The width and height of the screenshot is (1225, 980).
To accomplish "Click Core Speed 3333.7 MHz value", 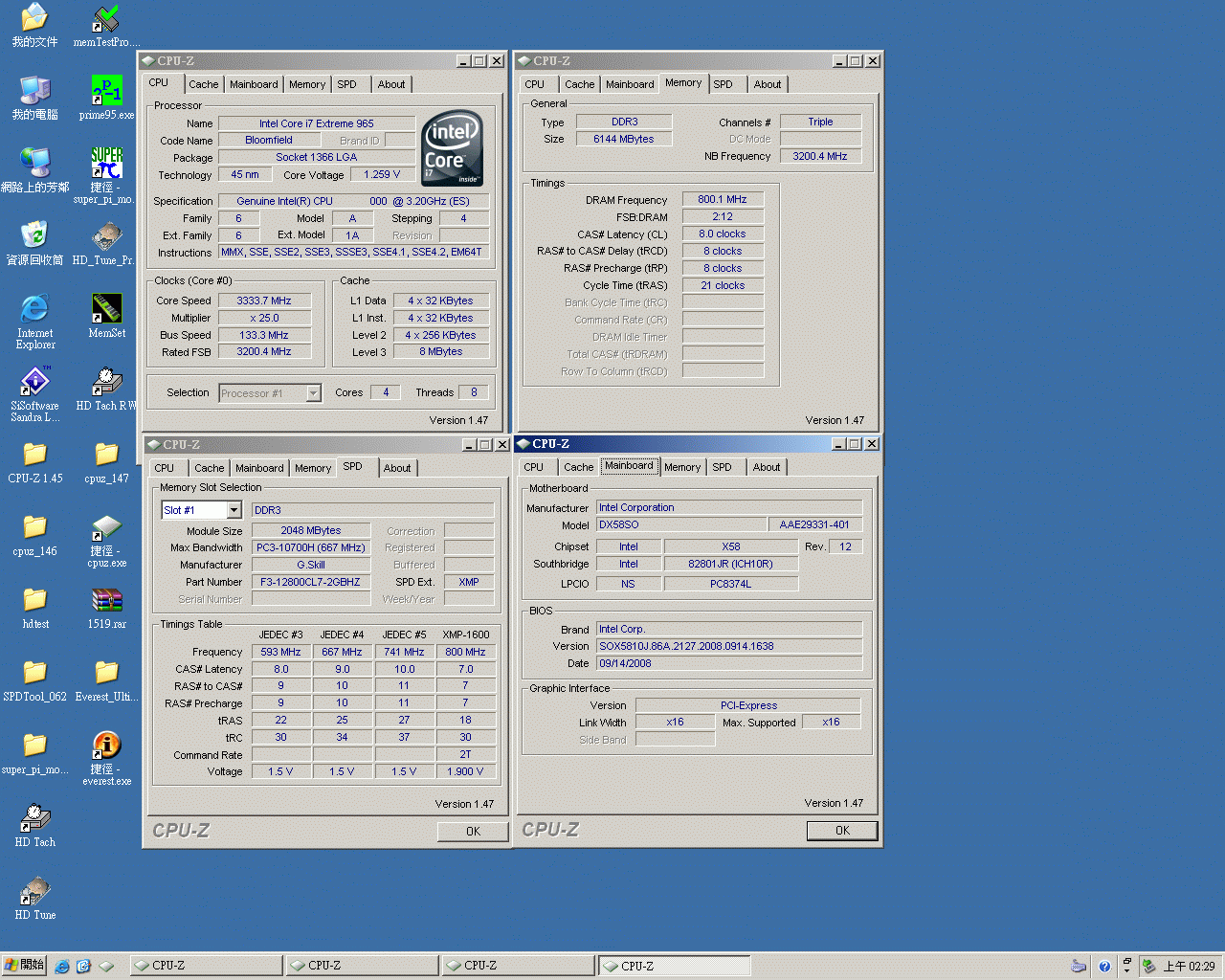I will [264, 301].
